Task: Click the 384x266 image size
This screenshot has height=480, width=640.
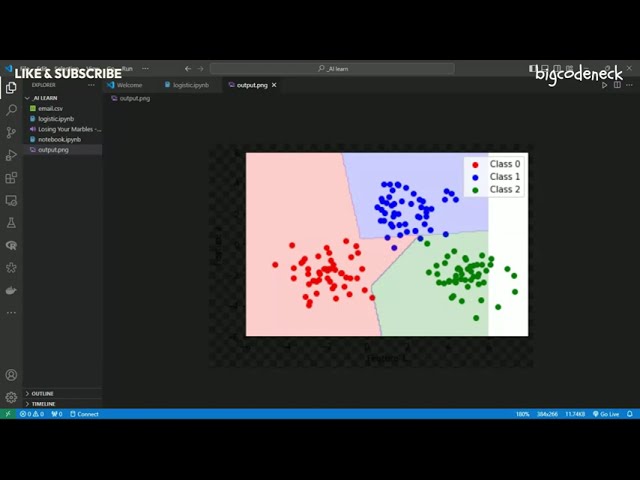Action: tap(547, 414)
